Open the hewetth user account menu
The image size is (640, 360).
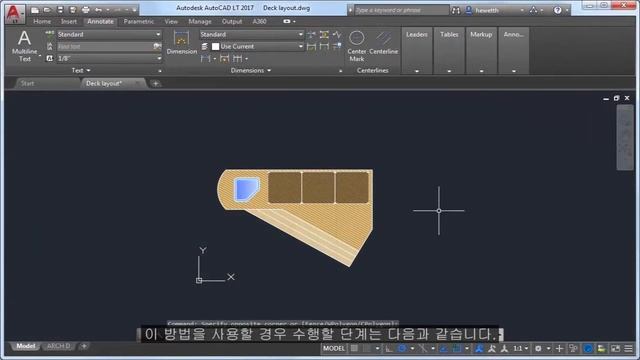pyautogui.click(x=495, y=10)
